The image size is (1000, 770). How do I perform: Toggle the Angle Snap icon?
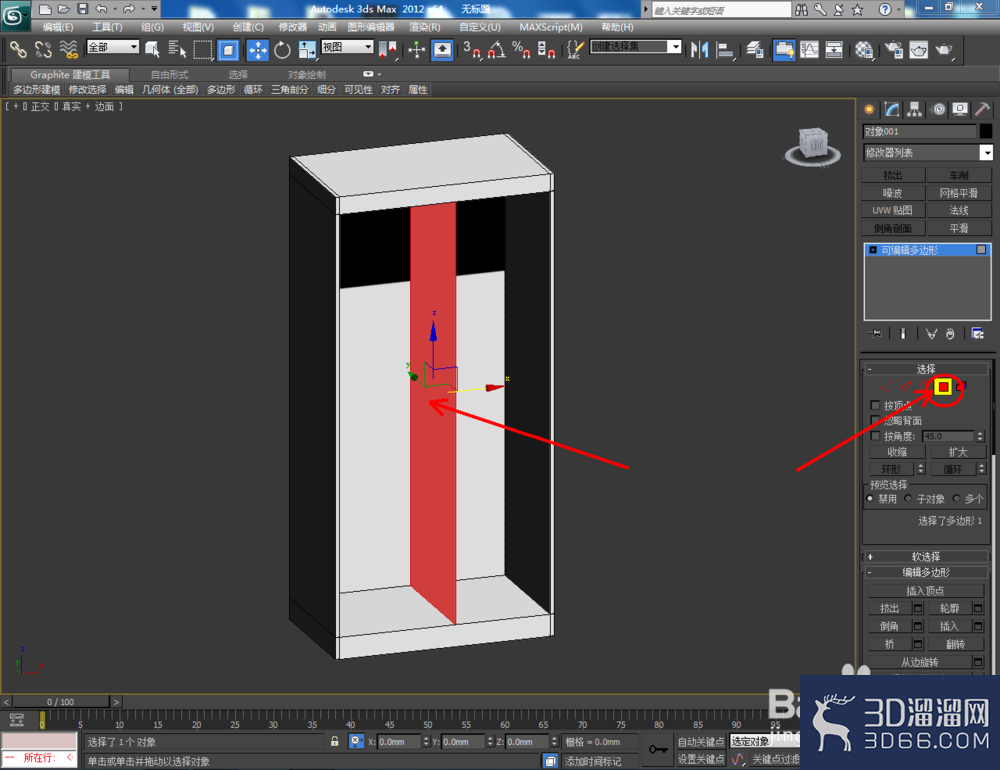(497, 49)
